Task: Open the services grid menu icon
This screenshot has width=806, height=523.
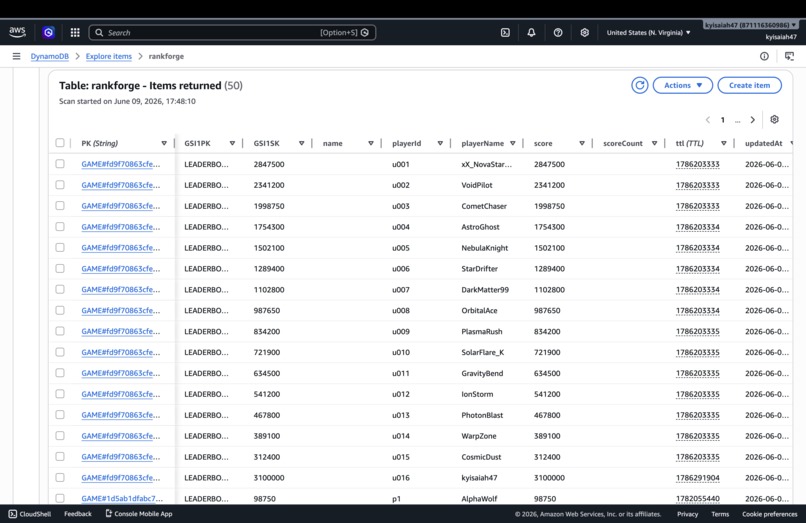Action: pyautogui.click(x=75, y=32)
